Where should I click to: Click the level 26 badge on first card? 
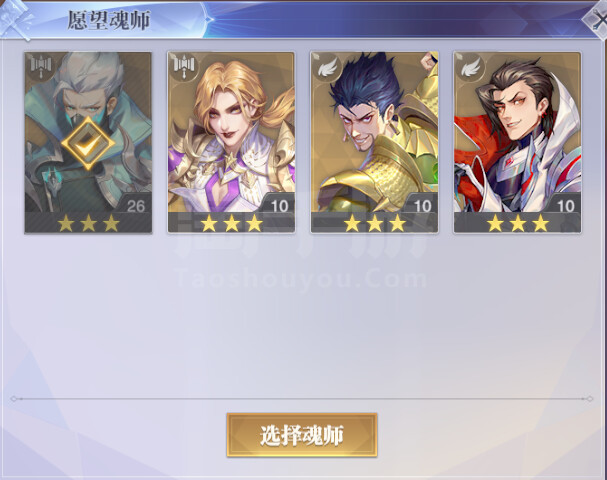point(135,206)
